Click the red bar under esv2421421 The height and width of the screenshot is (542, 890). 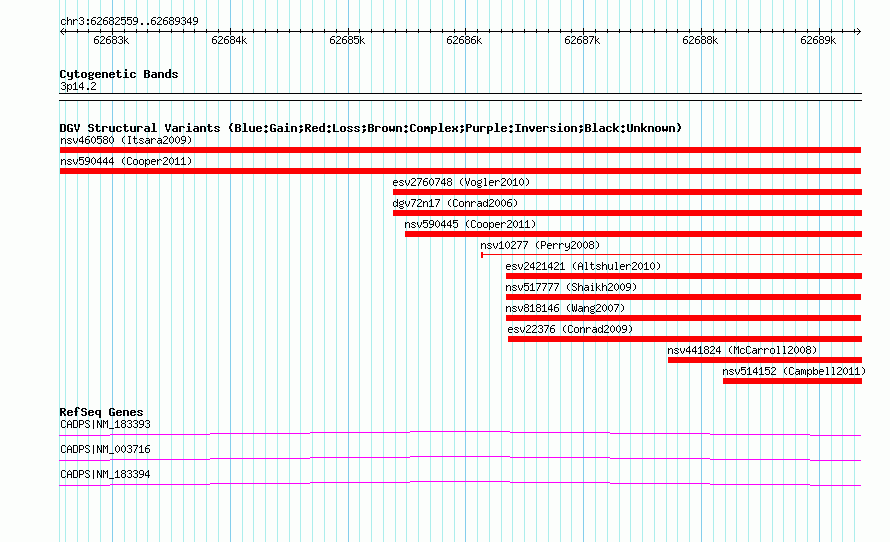point(684,276)
